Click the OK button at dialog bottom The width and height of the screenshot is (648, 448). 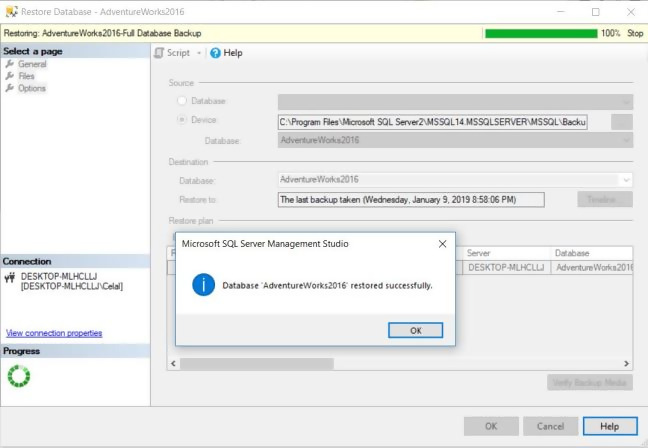pyautogui.click(x=491, y=426)
